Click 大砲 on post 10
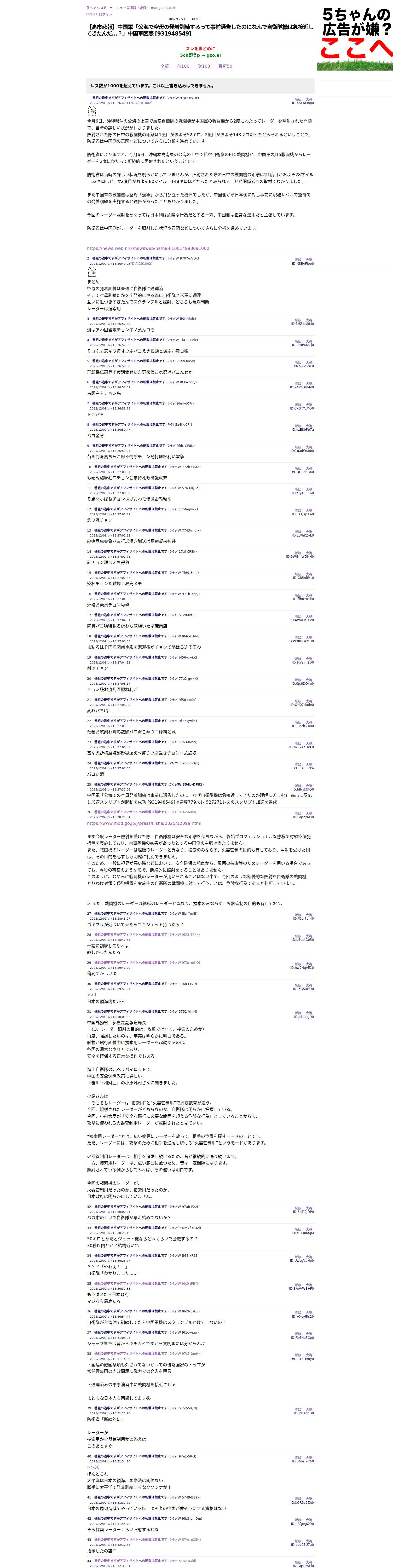This screenshot has width=393, height=1568. point(309,469)
